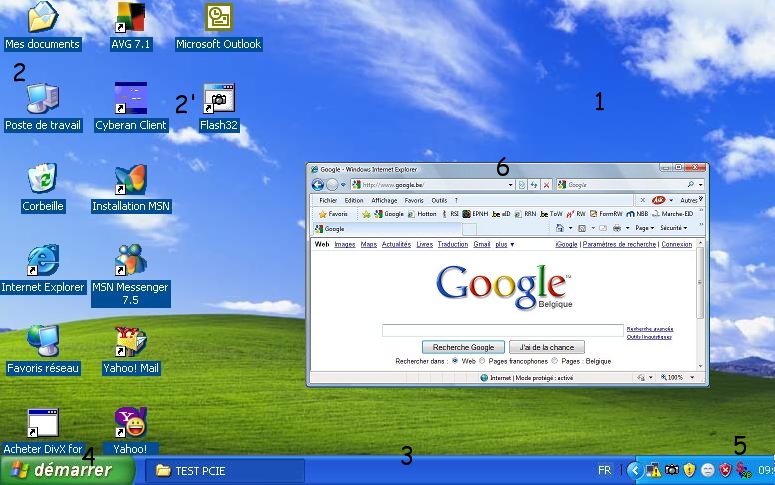
Task: Click the IE Print icon
Action: click(x=616, y=228)
